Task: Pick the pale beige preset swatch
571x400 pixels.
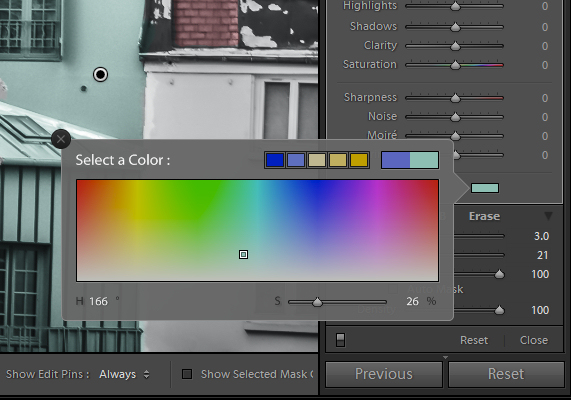Action: [317, 160]
